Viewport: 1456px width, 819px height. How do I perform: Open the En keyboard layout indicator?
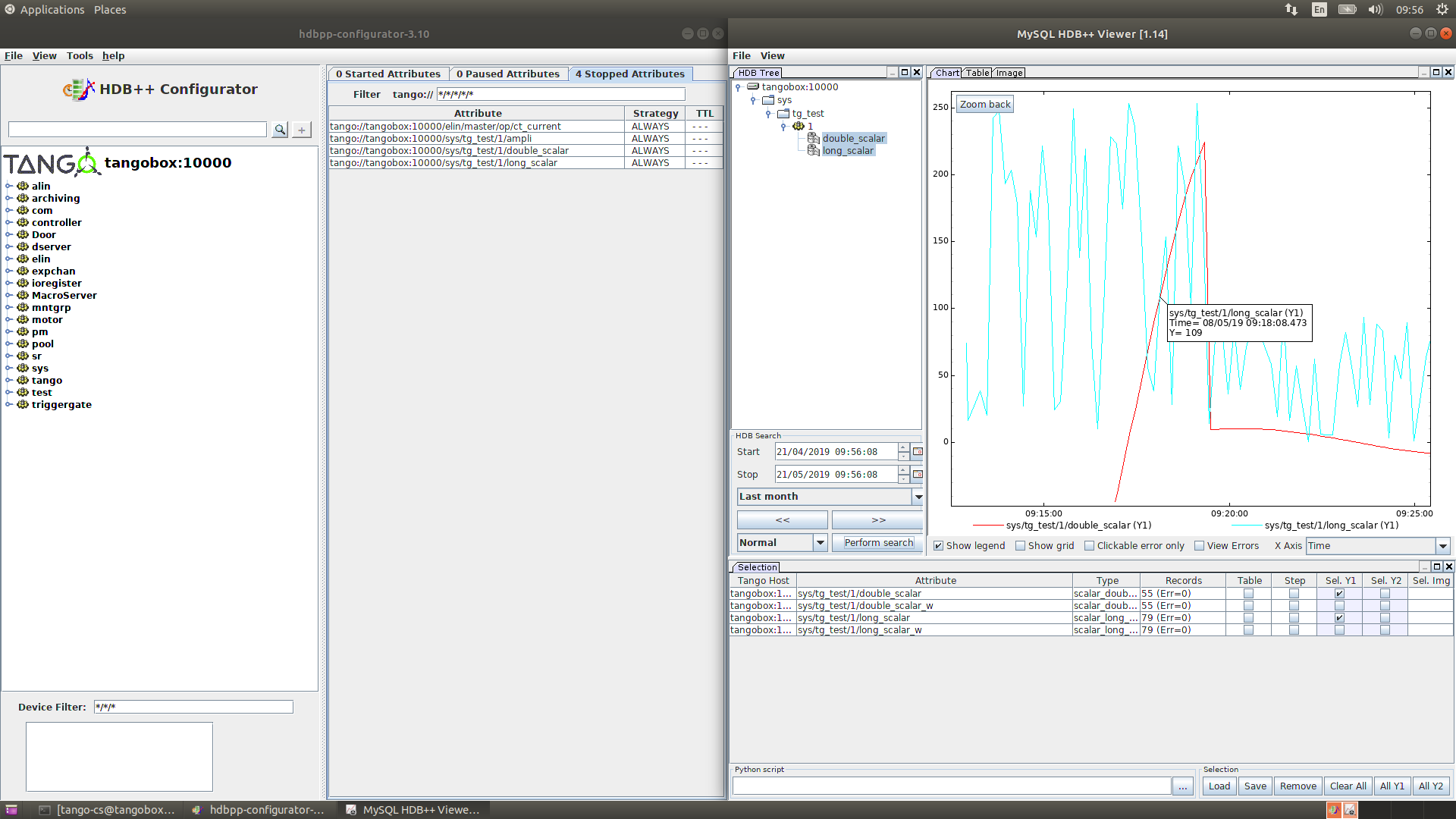pyautogui.click(x=1319, y=10)
